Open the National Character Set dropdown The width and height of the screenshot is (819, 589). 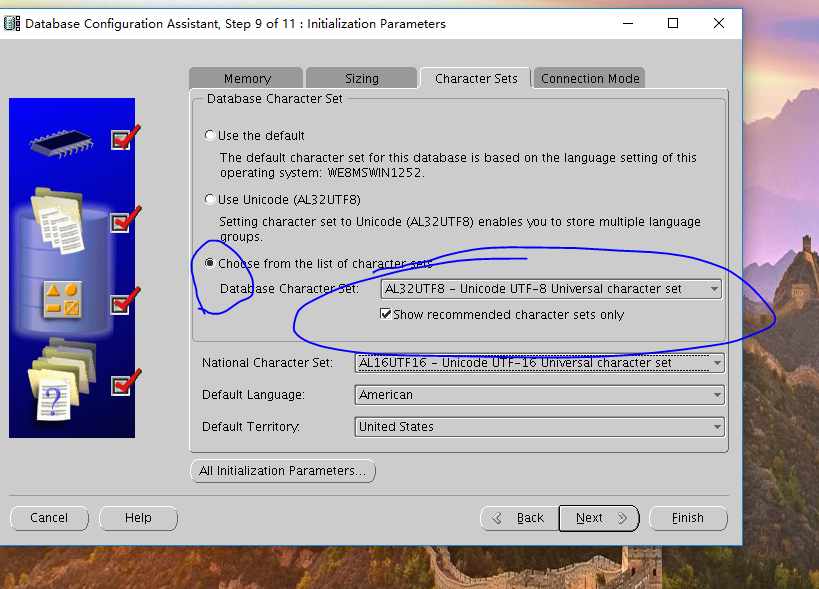(540, 363)
